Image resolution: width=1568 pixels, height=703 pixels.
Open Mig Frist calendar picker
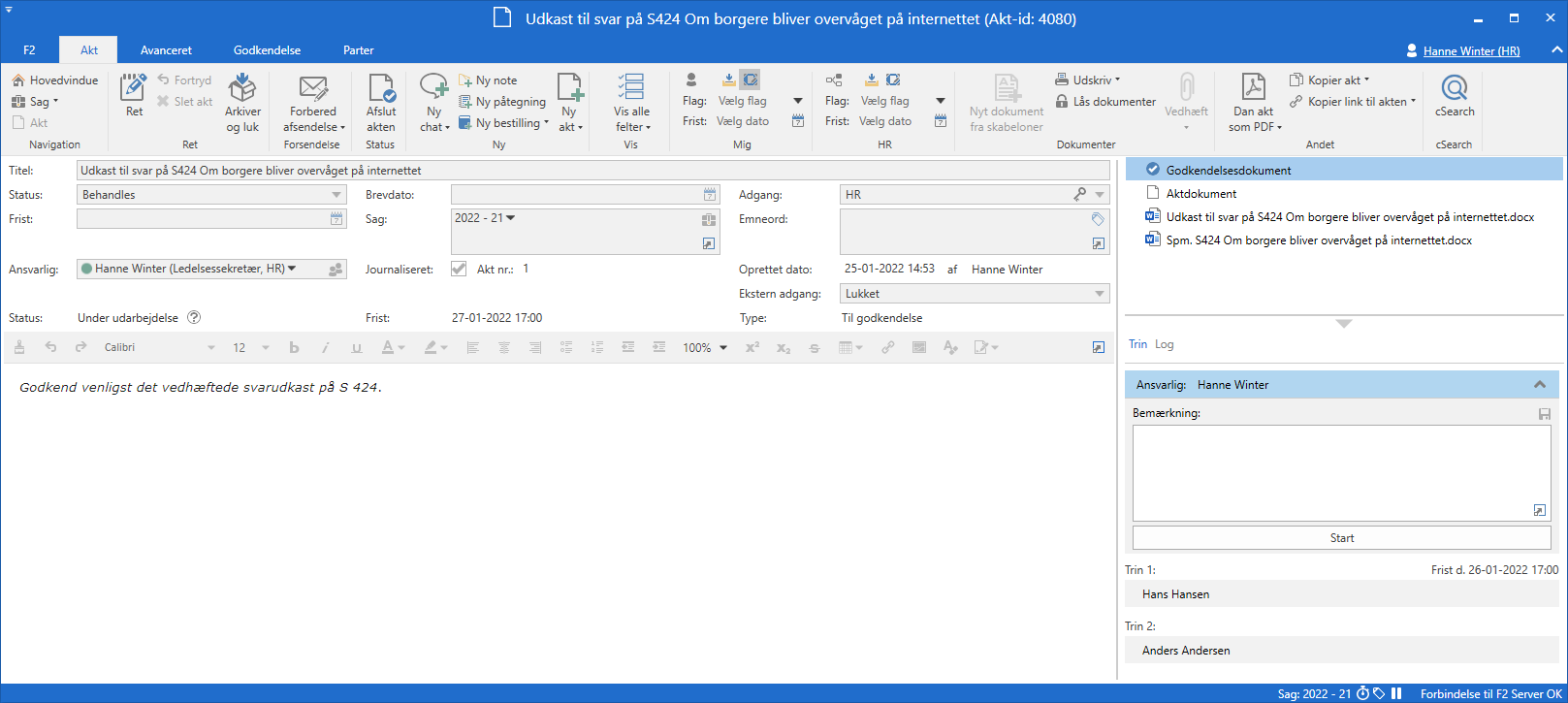click(798, 121)
